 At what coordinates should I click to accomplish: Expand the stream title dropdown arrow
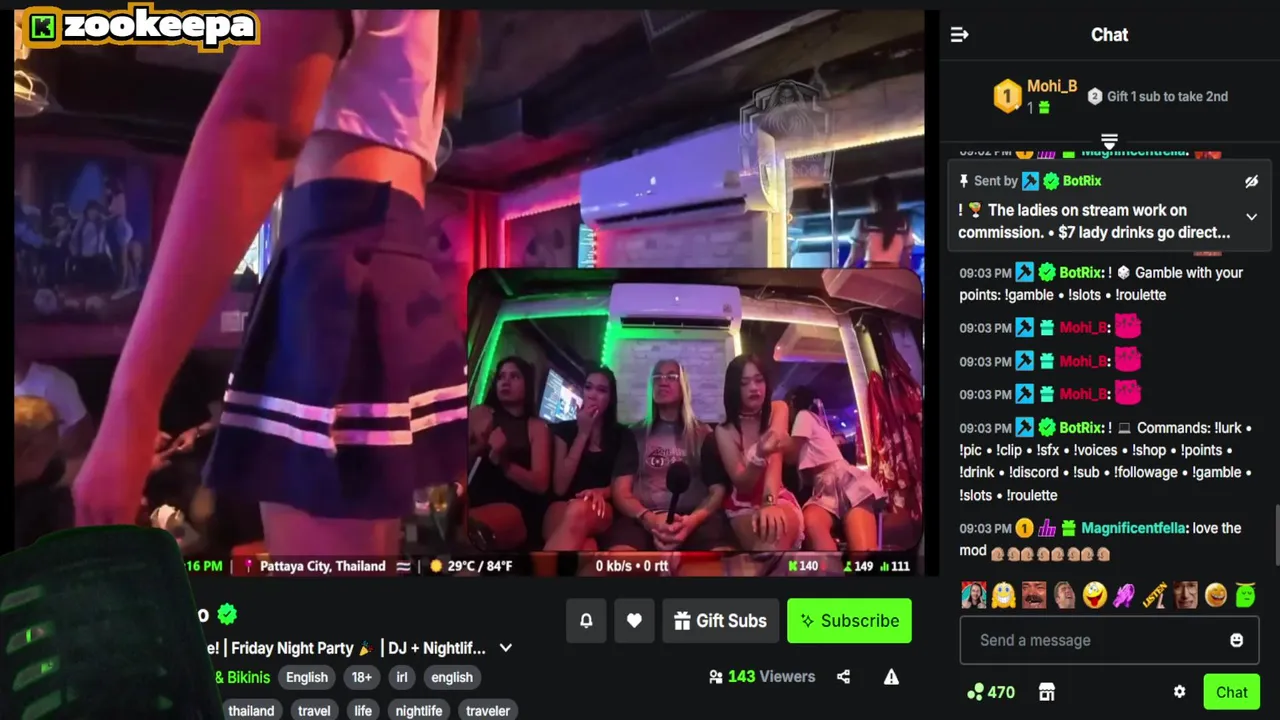tap(506, 648)
